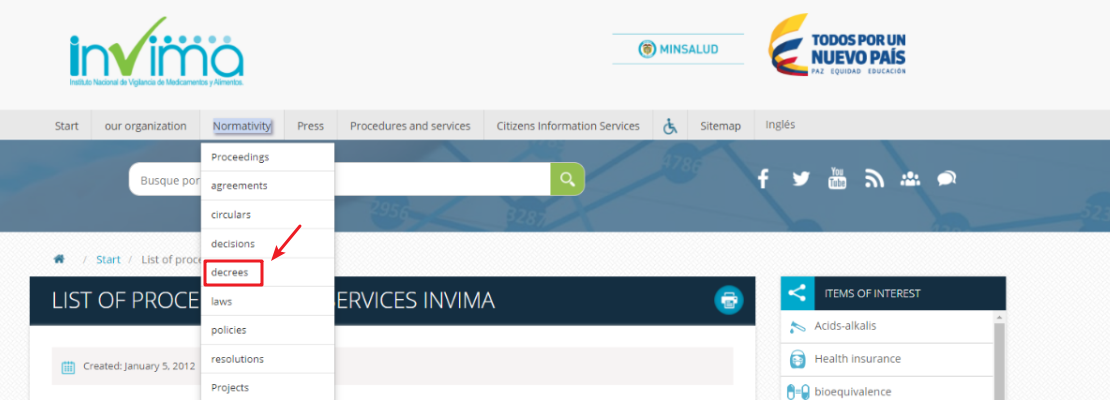Open the YouTube channel icon
Image resolution: width=1110 pixels, height=400 pixels.
pos(837,179)
